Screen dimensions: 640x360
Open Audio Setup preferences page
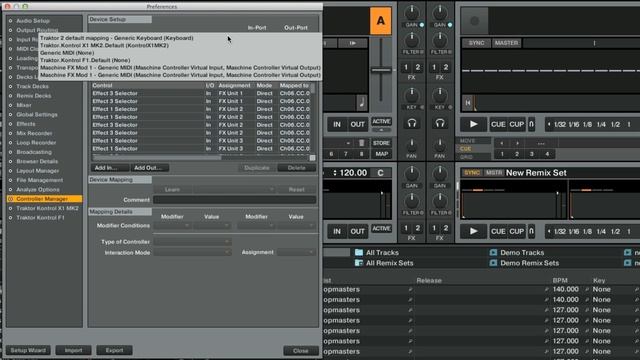[x=33, y=20]
